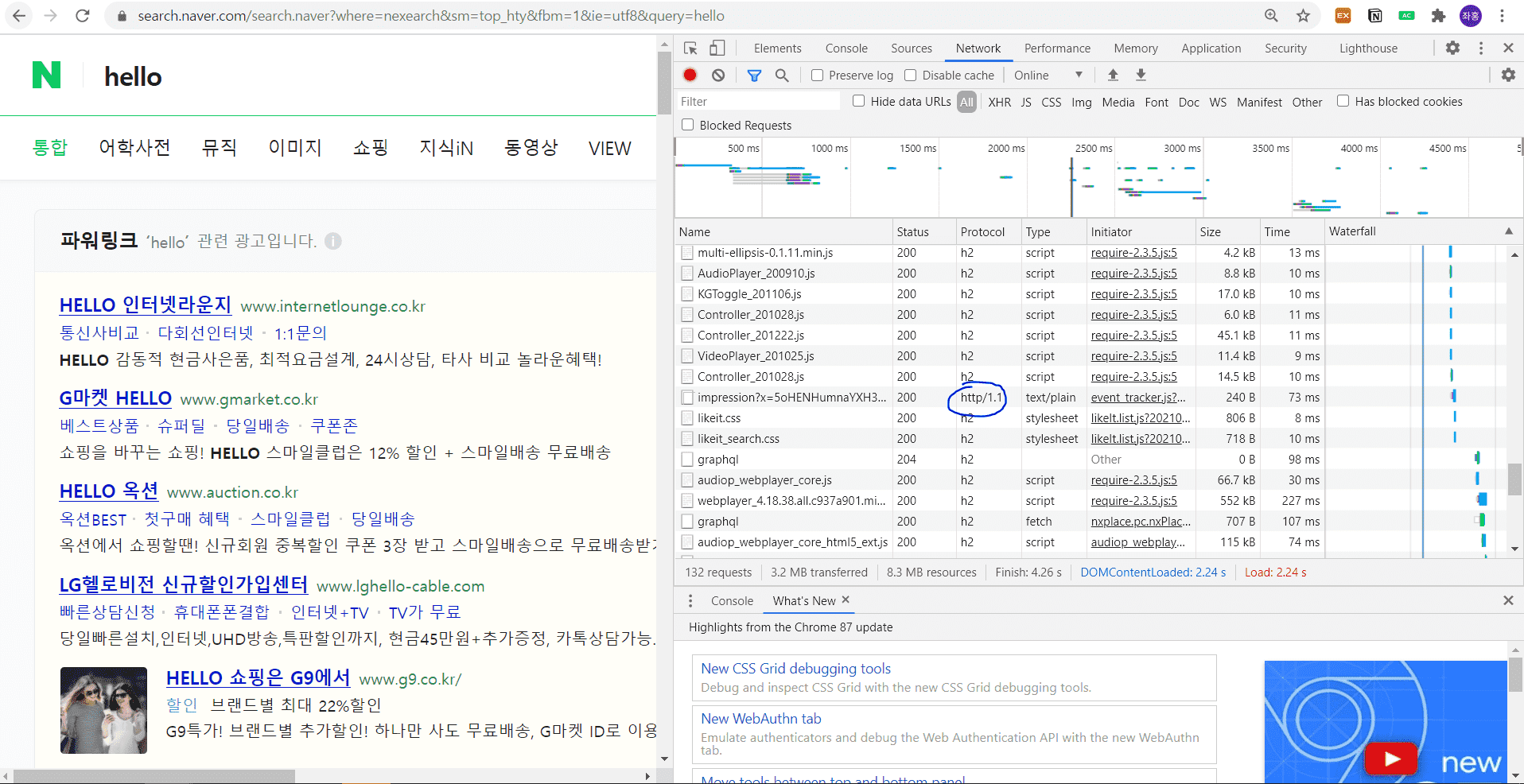Bookmark this page with the star icon

tap(1303, 16)
